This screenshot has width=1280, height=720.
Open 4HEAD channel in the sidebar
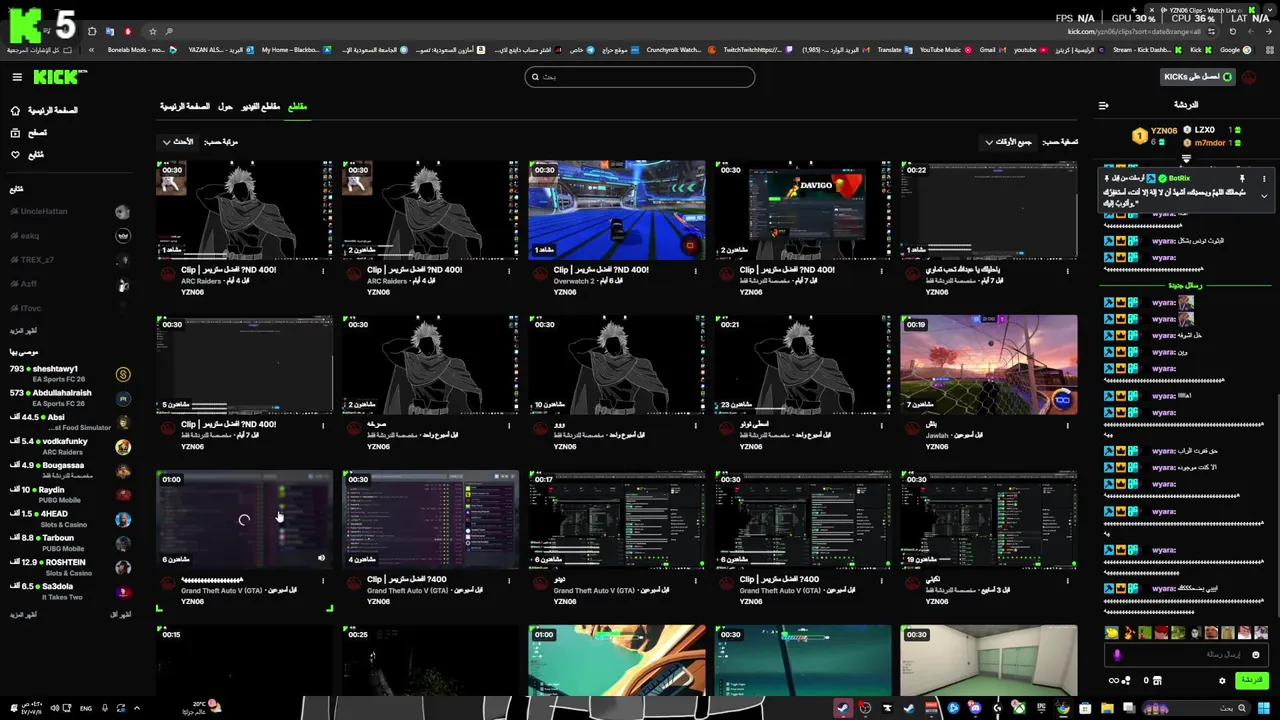pos(70,519)
